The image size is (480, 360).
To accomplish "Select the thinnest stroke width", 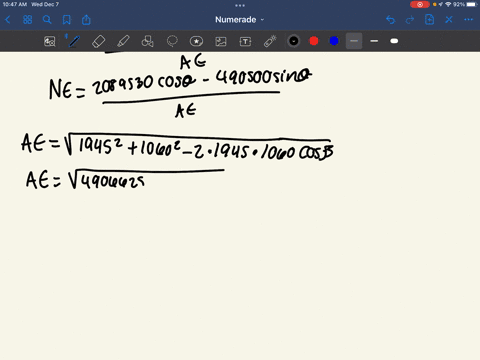I will (354, 41).
